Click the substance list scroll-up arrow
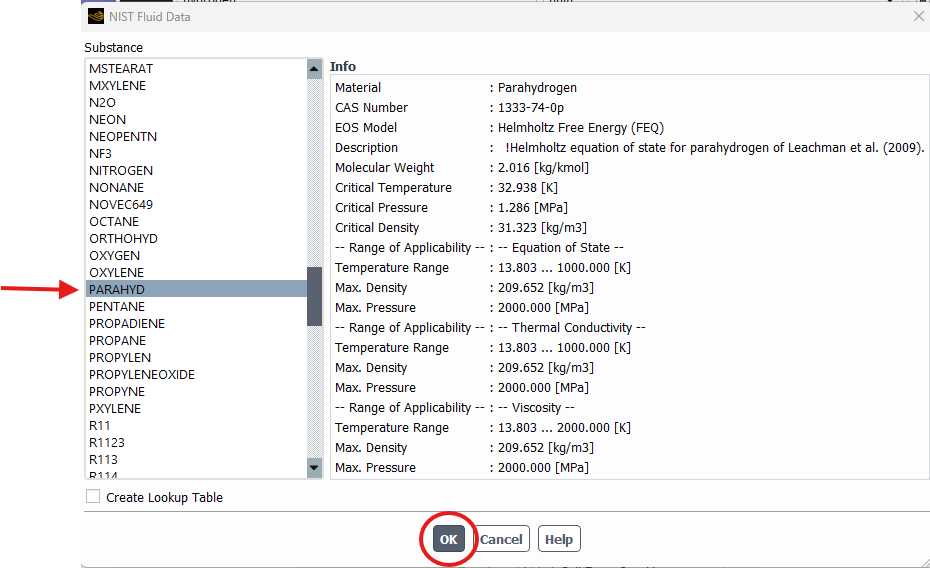 click(314, 69)
